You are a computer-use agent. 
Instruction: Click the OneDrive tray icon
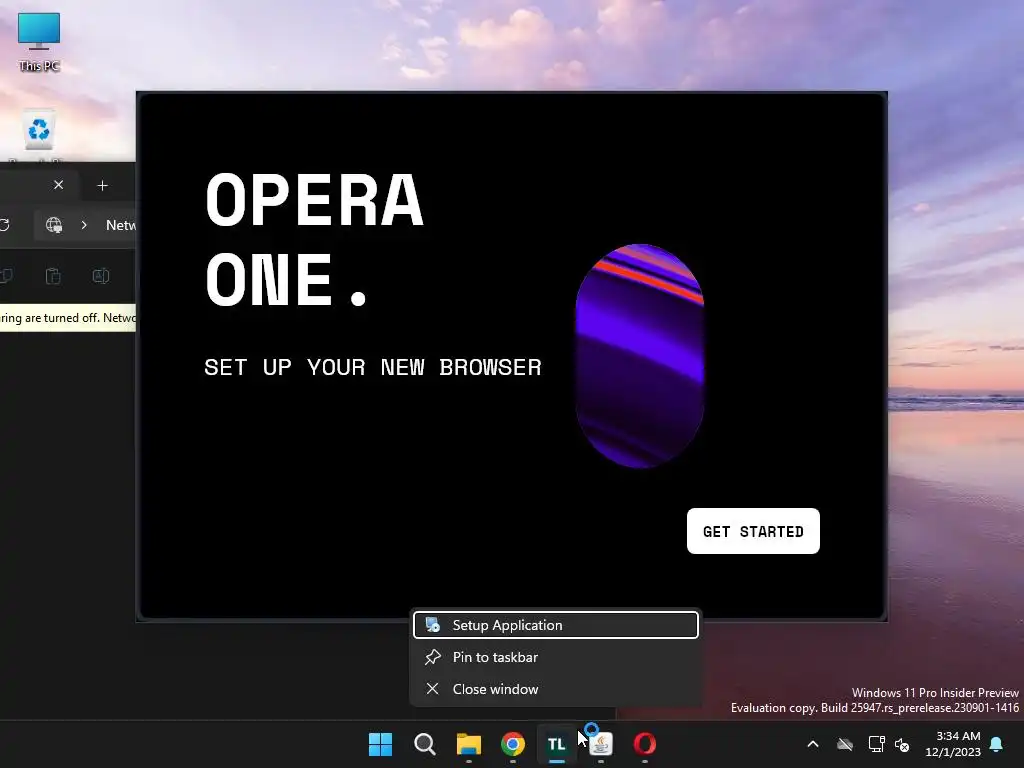point(845,744)
